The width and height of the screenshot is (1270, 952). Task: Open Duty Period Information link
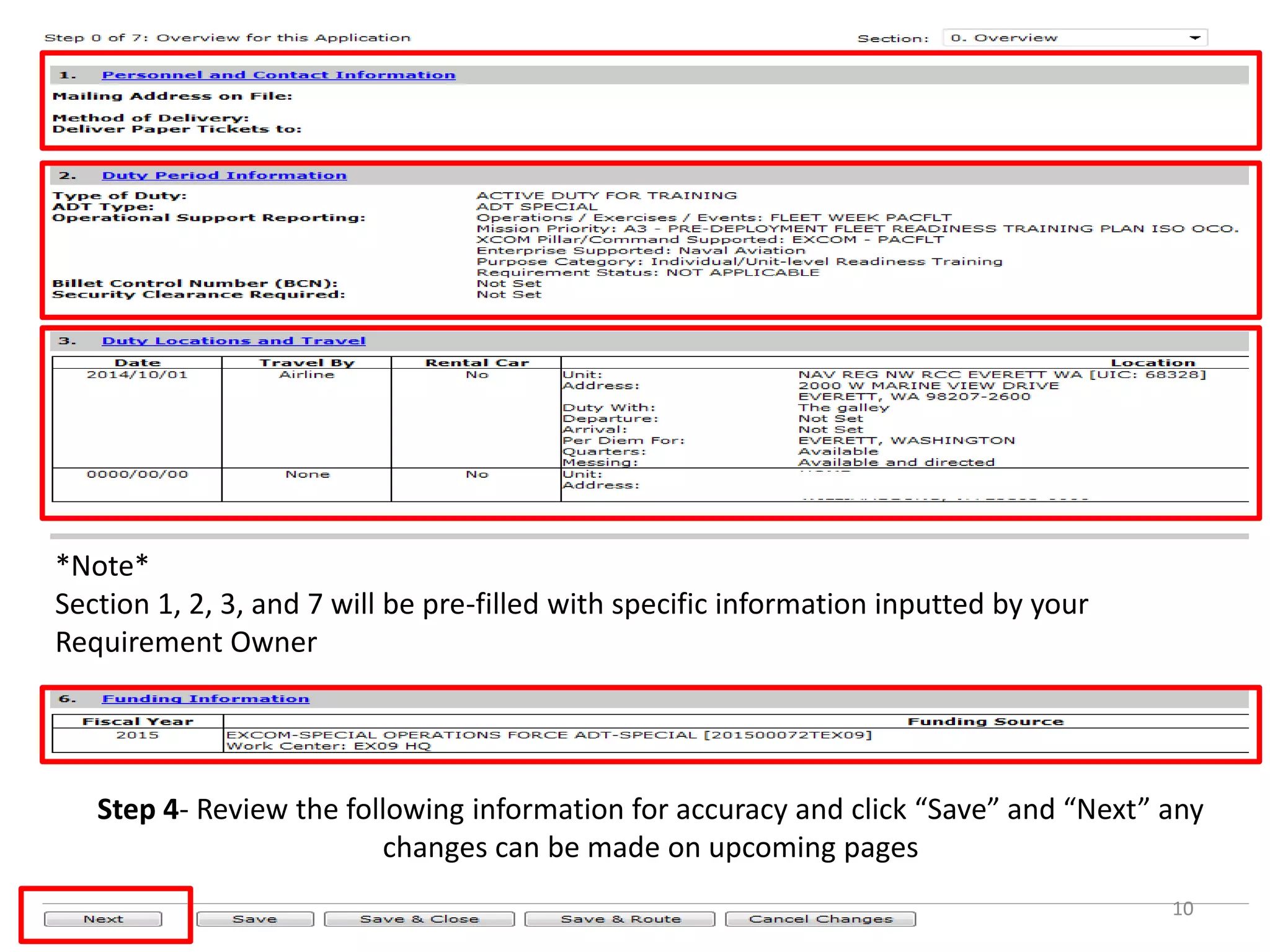click(x=224, y=175)
